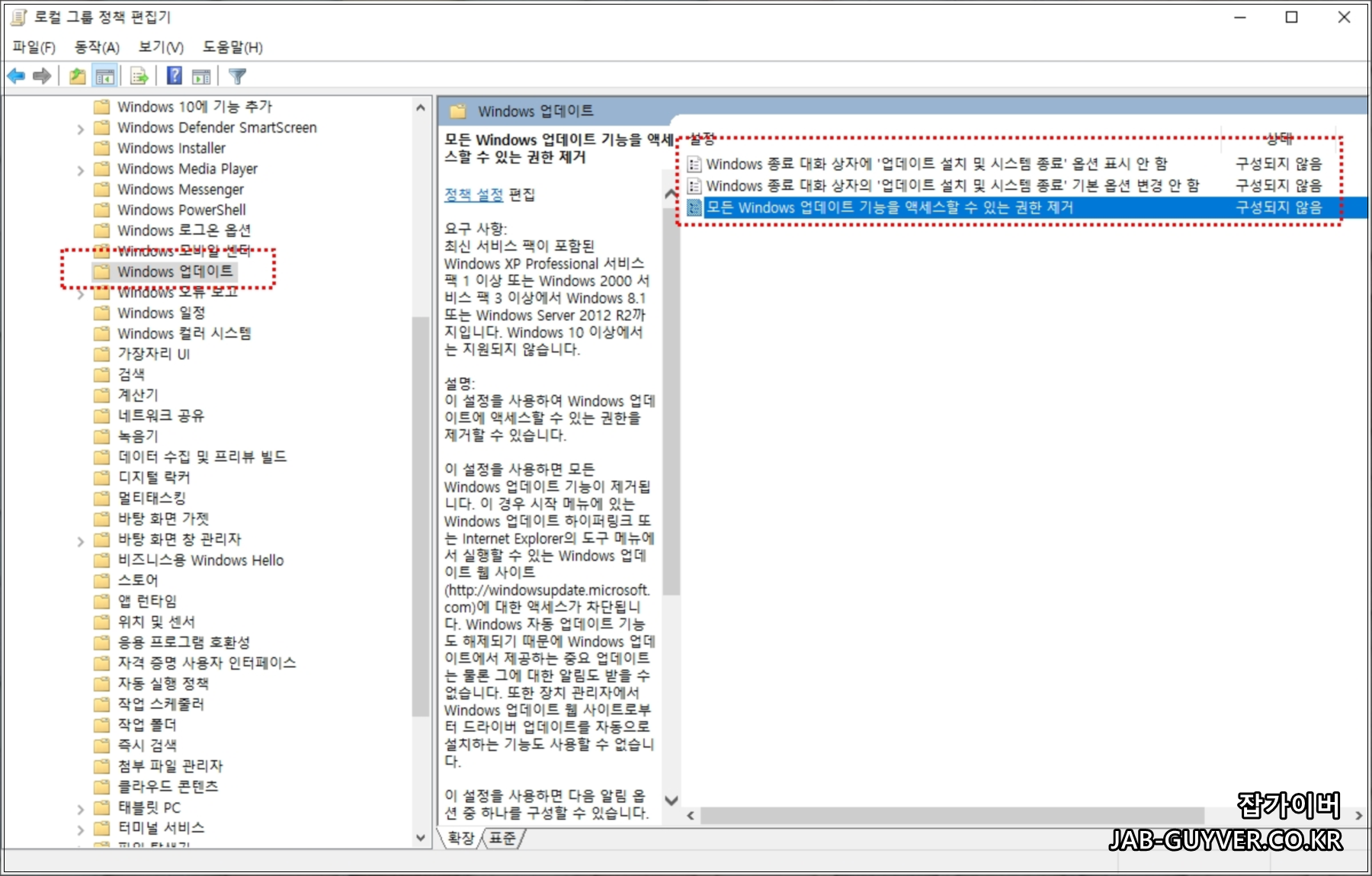
Task: Click the Up one level folder icon
Action: tap(78, 76)
